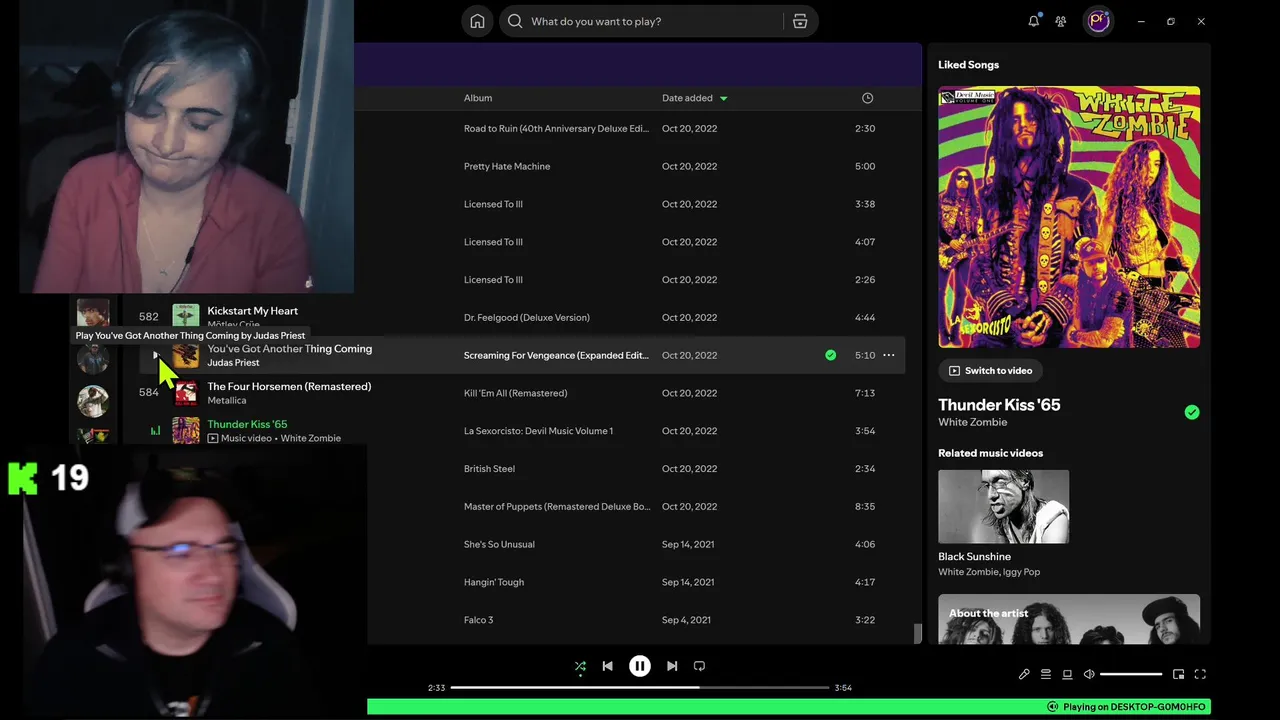Open Pretty Hate Machine album link
Screen dimensions: 1280x720
[x=507, y=166]
